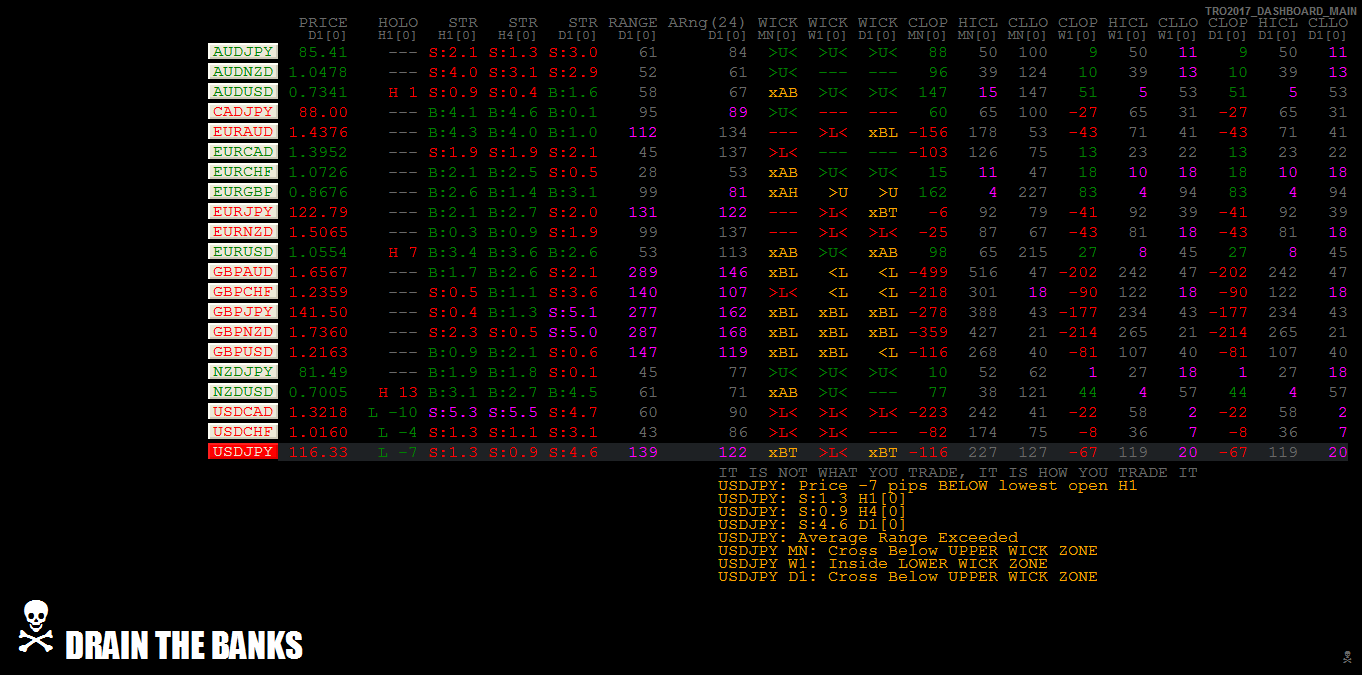Click USDJPY price value 116.33
Viewport: 1362px width, 675px height.
[318, 452]
